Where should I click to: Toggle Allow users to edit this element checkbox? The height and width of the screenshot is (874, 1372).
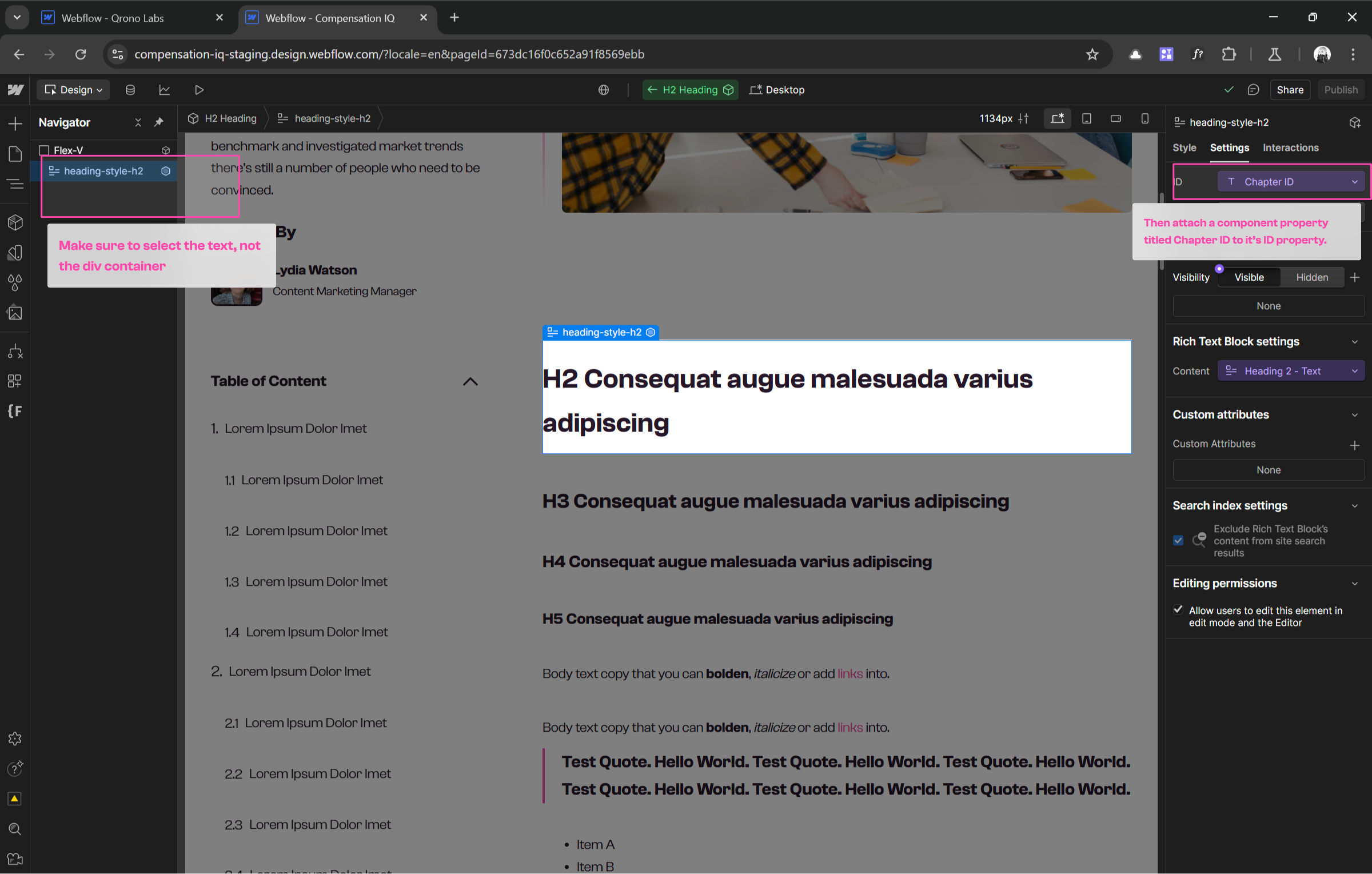click(x=1178, y=610)
